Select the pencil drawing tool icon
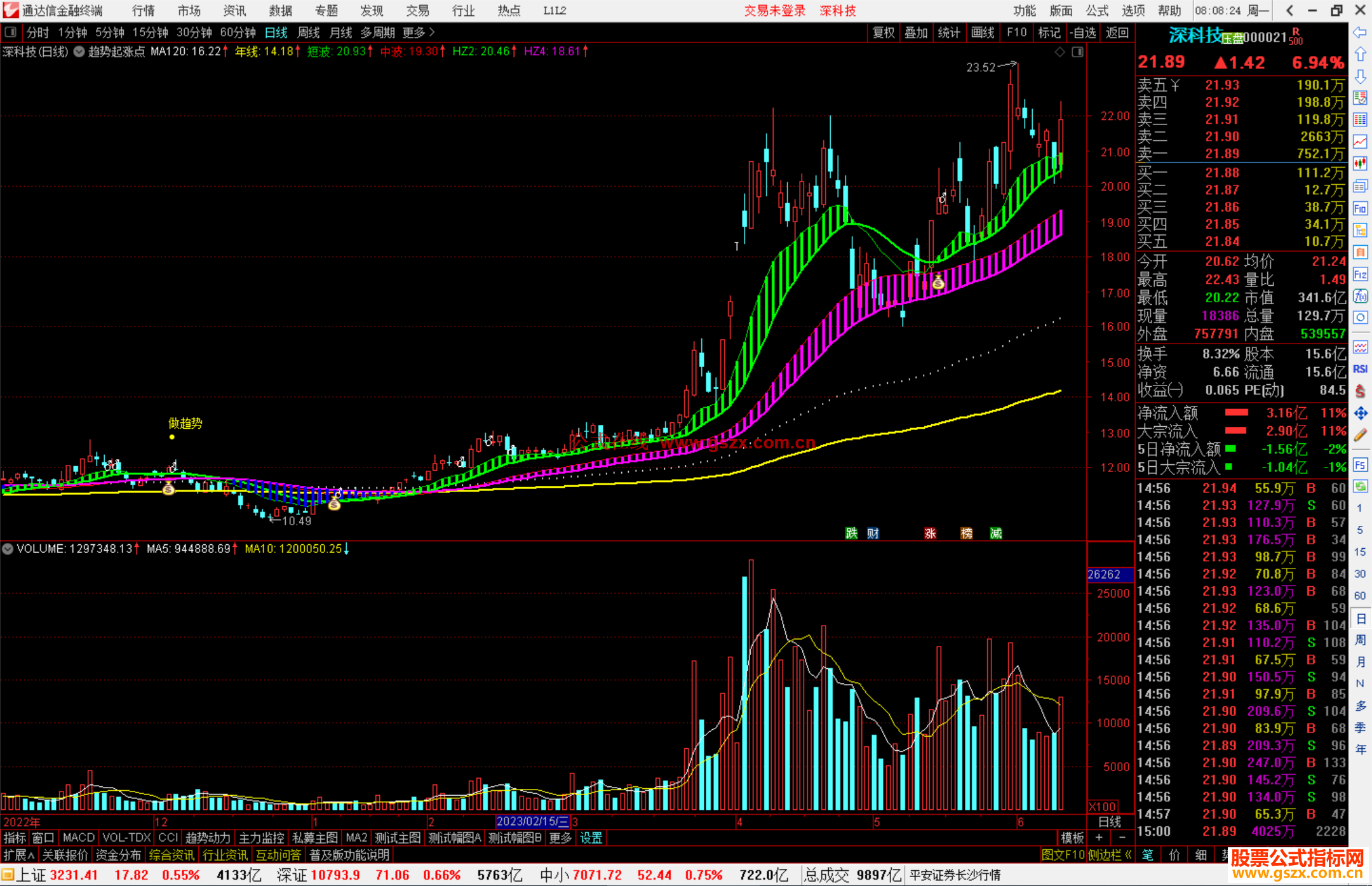The width and height of the screenshot is (1372, 886). click(1360, 435)
